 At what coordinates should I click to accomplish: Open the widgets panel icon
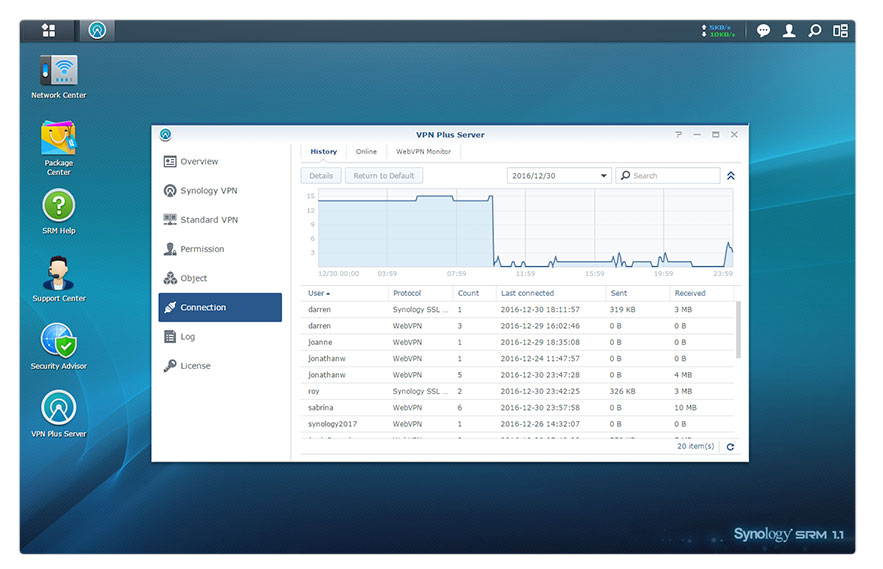pyautogui.click(x=840, y=30)
